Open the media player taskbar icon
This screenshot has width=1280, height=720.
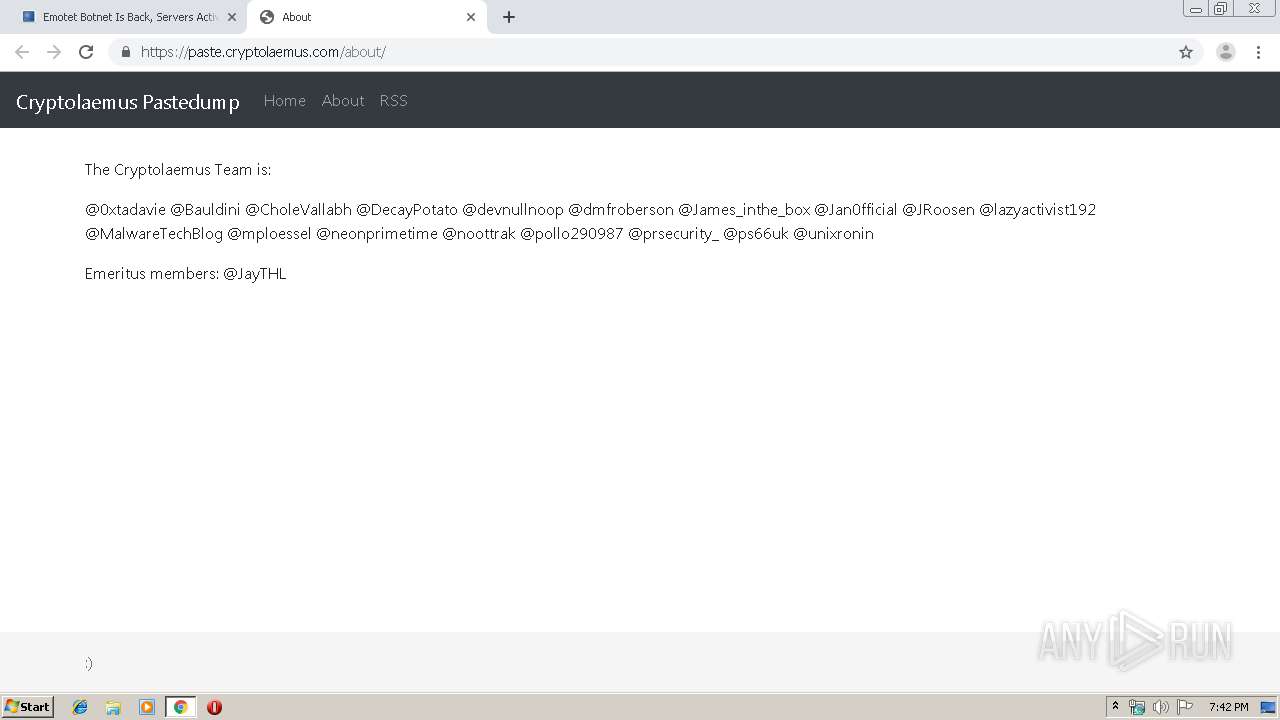(x=147, y=707)
